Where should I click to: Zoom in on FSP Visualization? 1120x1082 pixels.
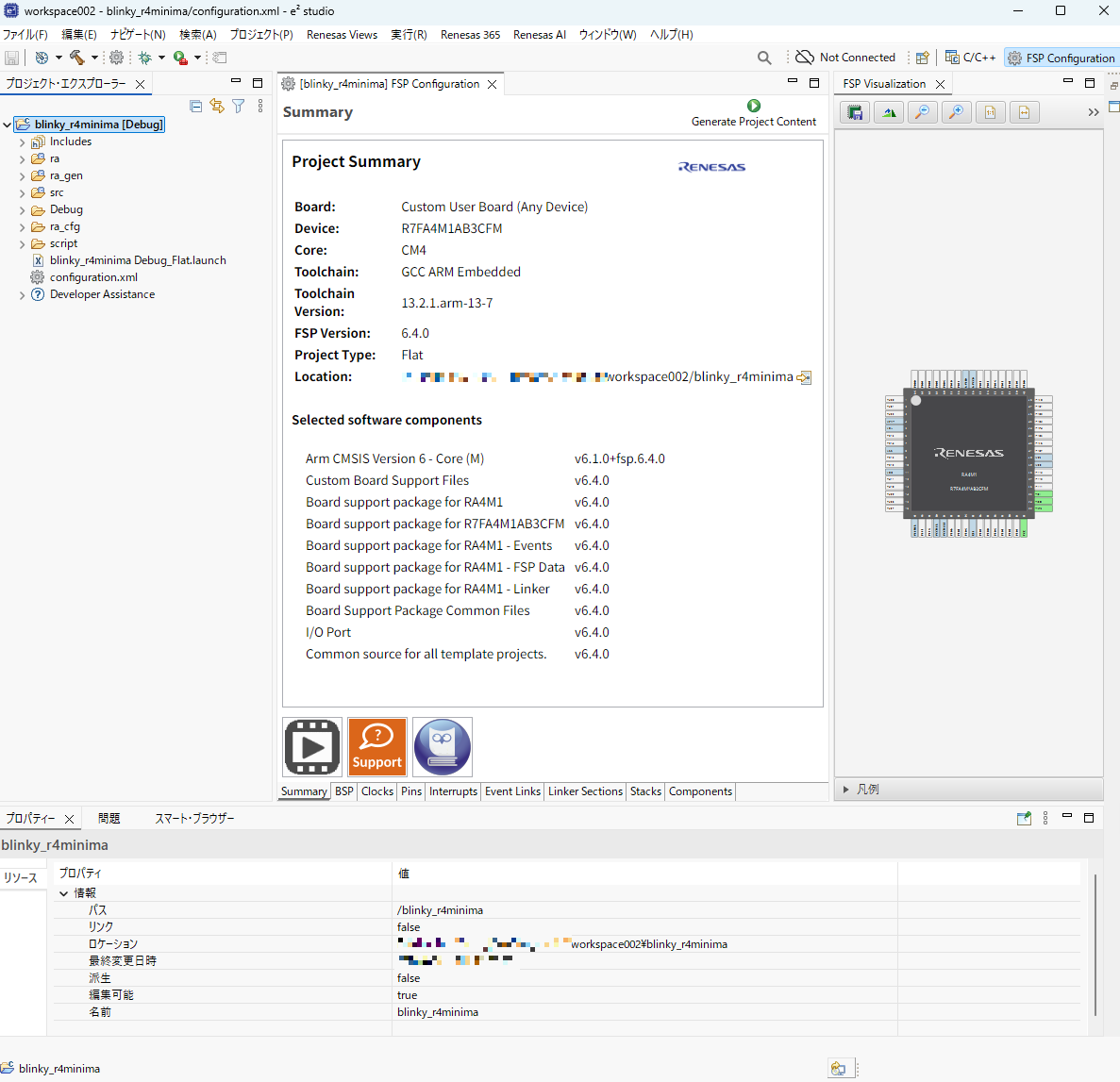point(957,113)
